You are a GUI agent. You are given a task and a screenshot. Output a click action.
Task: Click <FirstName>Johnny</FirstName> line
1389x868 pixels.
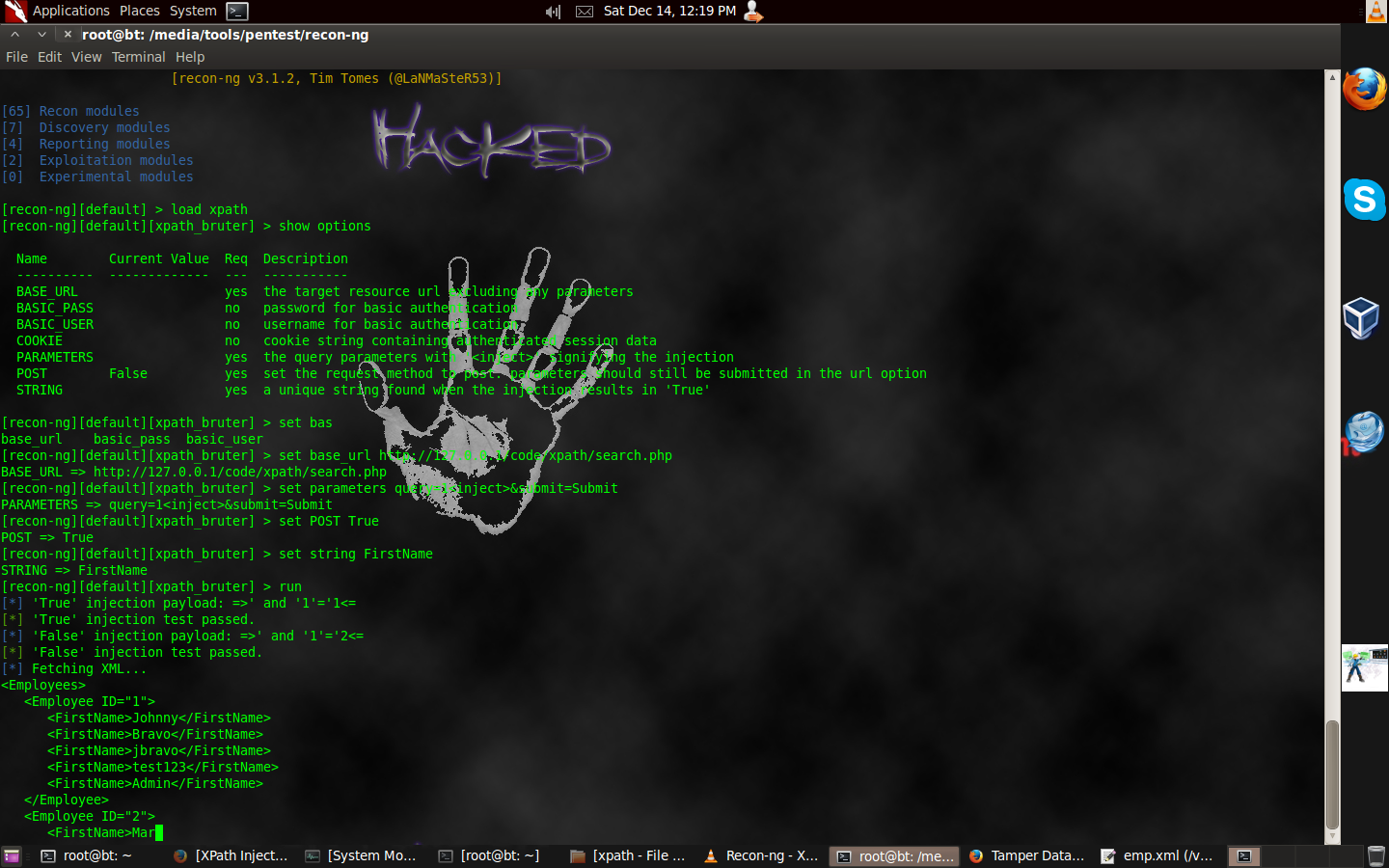(x=159, y=718)
